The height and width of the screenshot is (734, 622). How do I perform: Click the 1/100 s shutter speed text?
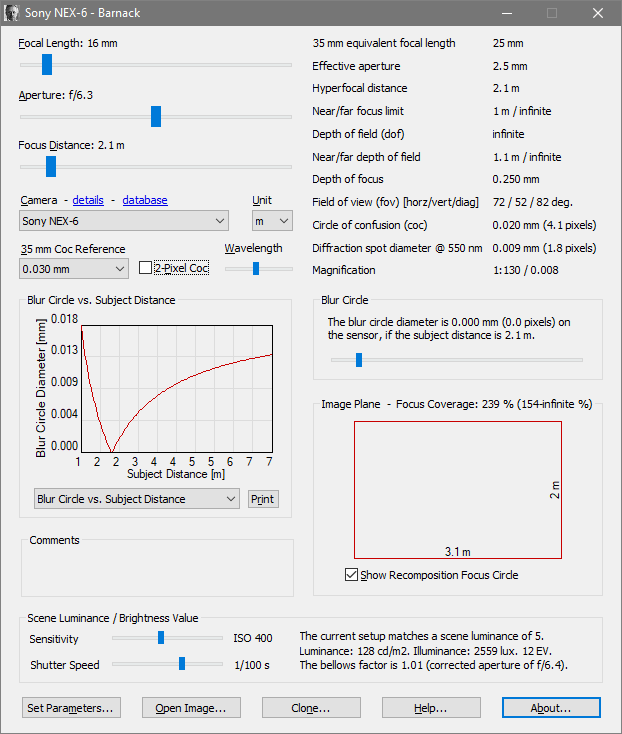(252, 665)
